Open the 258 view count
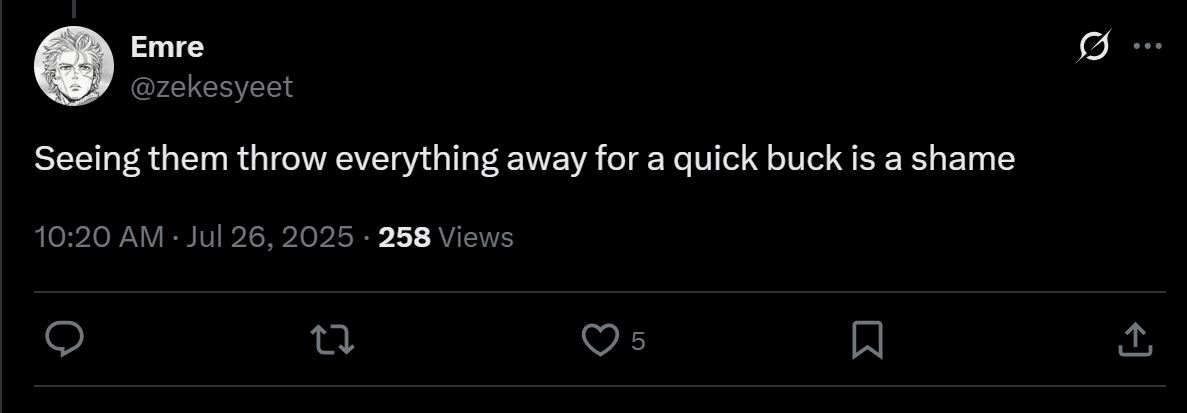The image size is (1187, 413). pos(404,237)
